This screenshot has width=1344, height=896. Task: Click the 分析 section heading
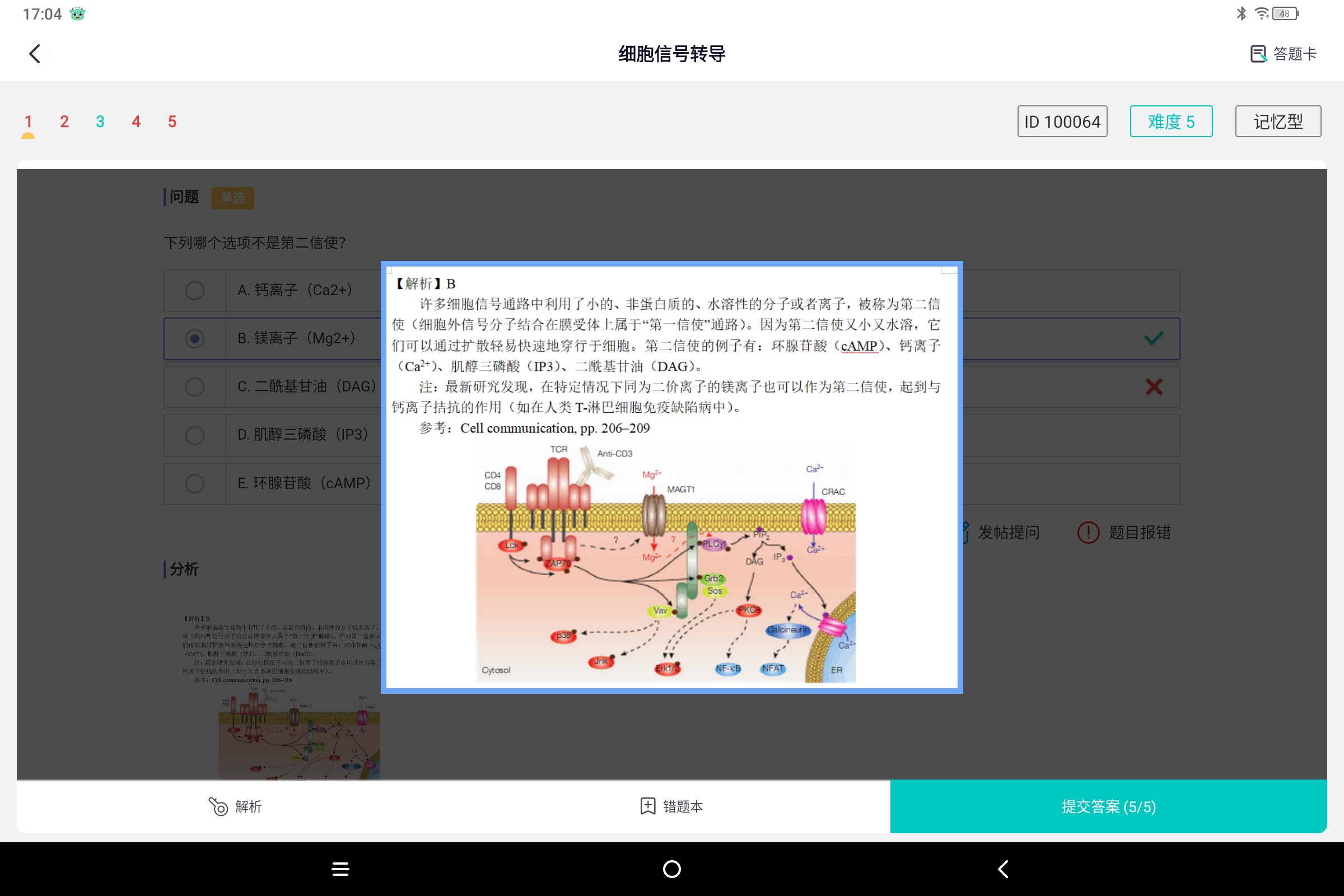[x=184, y=569]
